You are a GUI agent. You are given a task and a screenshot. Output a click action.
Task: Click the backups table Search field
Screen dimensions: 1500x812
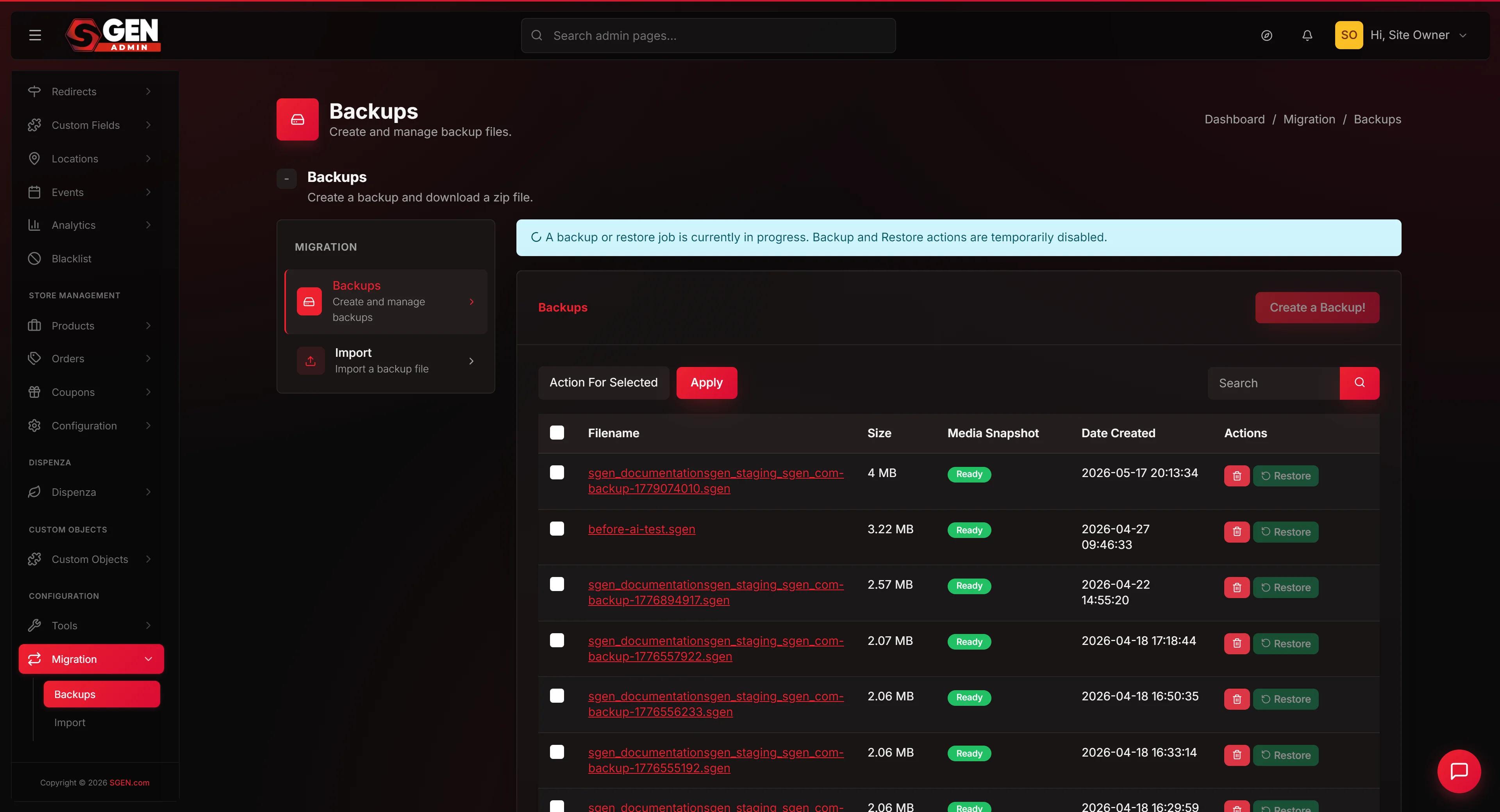pos(1273,383)
